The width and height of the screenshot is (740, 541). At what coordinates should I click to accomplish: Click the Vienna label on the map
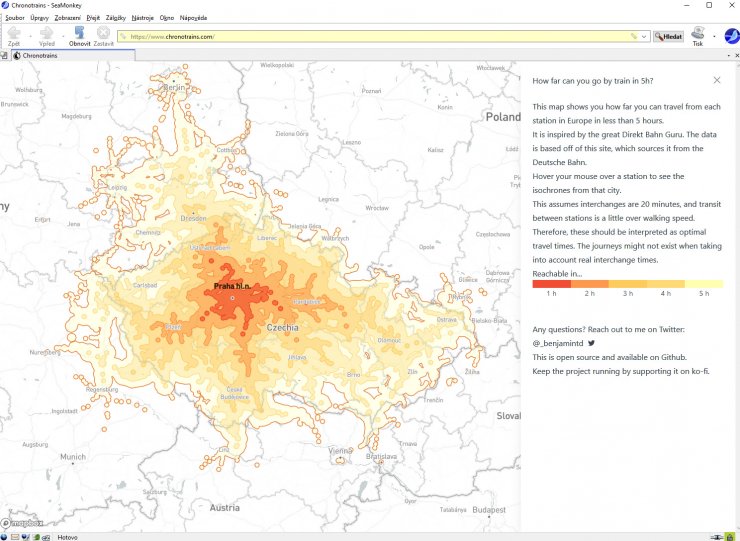[340, 451]
